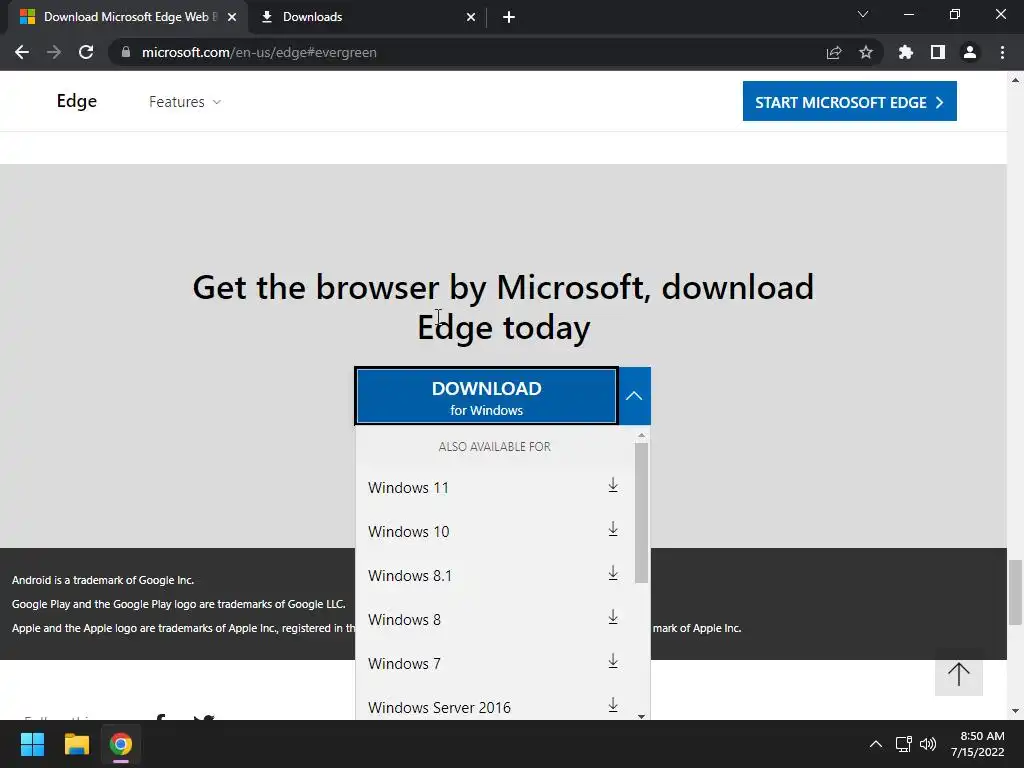This screenshot has width=1024, height=768.
Task: Reload the current page
Action: (86, 52)
